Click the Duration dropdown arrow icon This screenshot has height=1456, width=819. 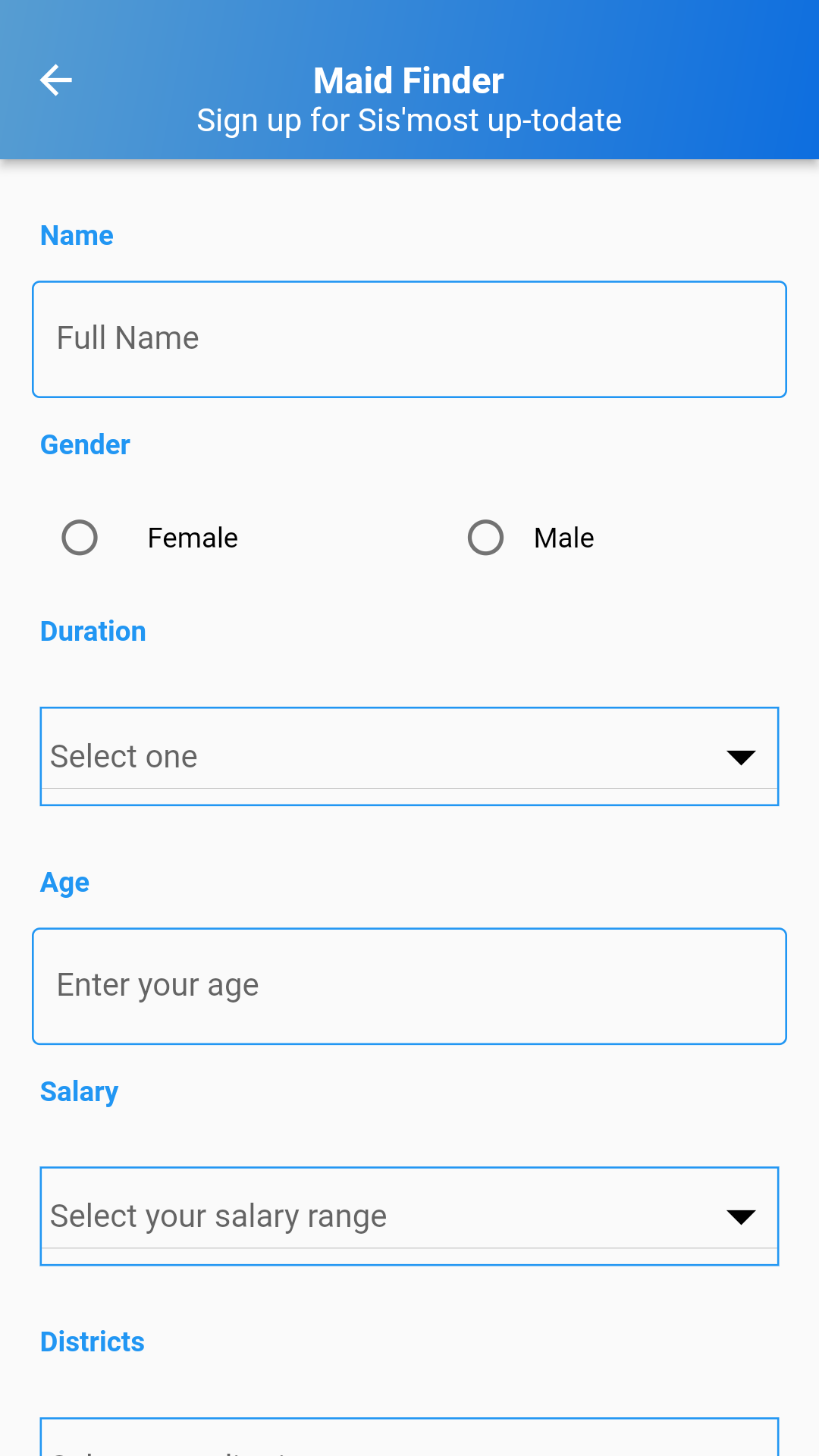tap(740, 757)
